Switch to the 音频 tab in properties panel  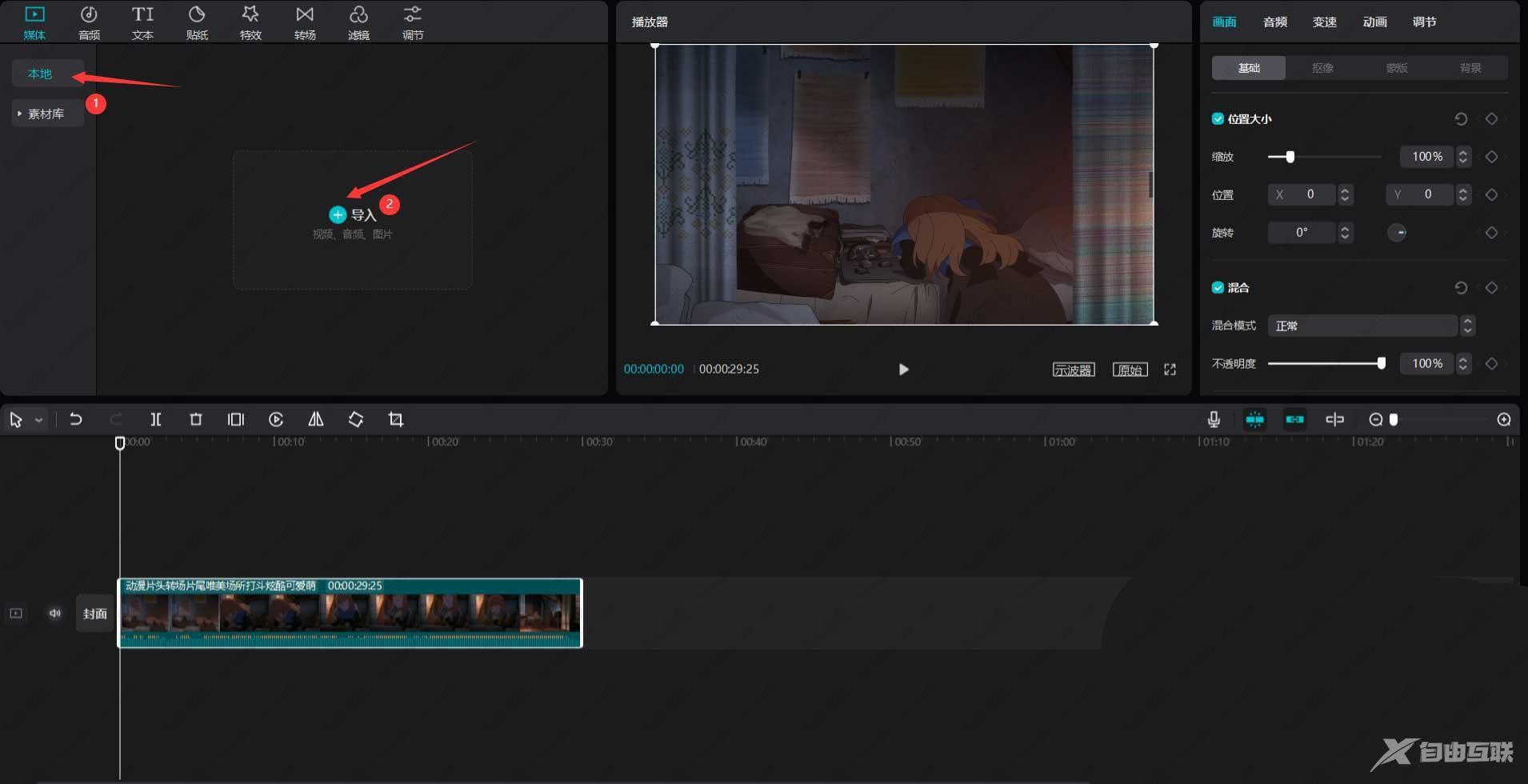[x=1274, y=22]
